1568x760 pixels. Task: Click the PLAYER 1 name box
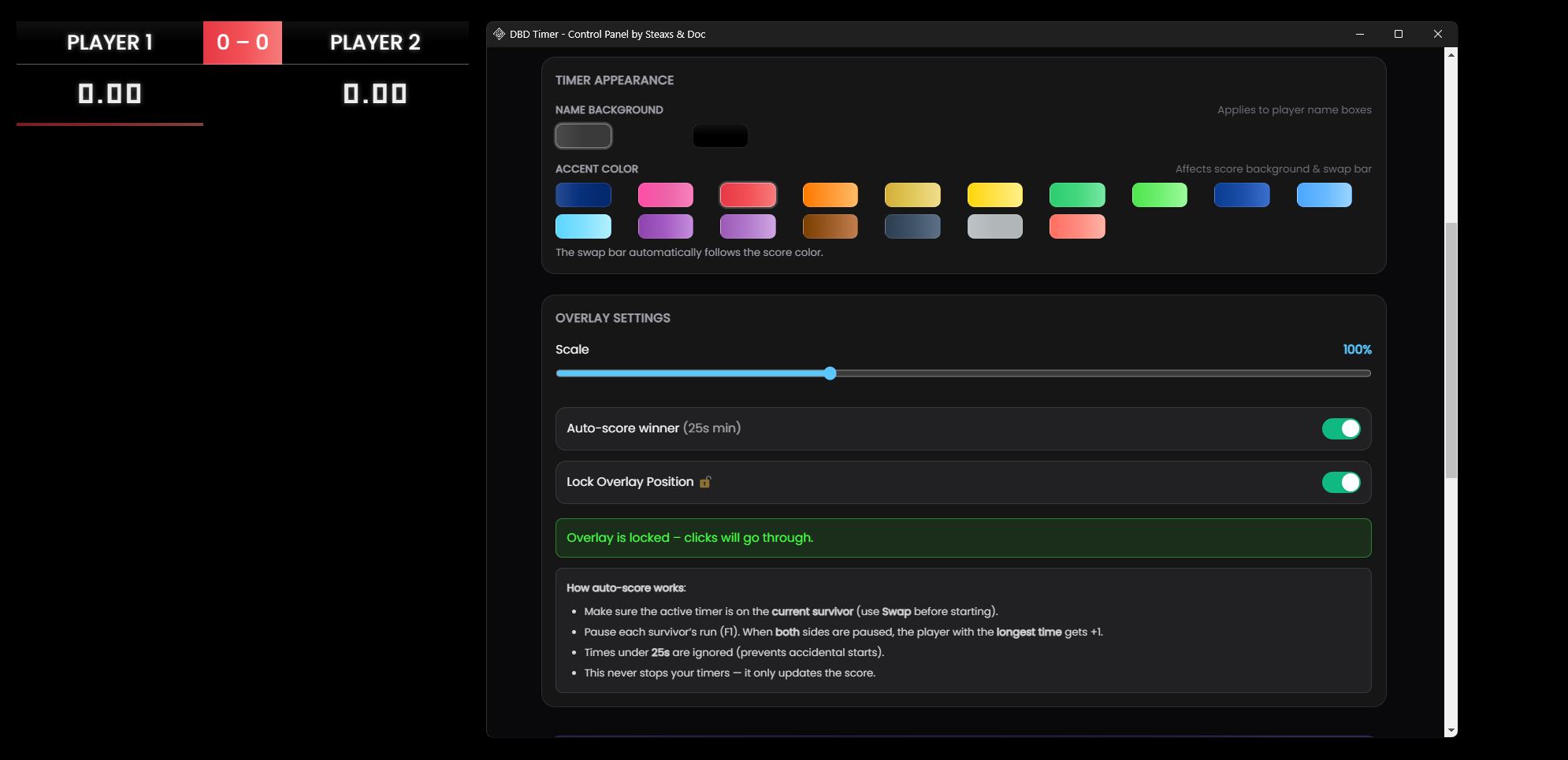110,43
